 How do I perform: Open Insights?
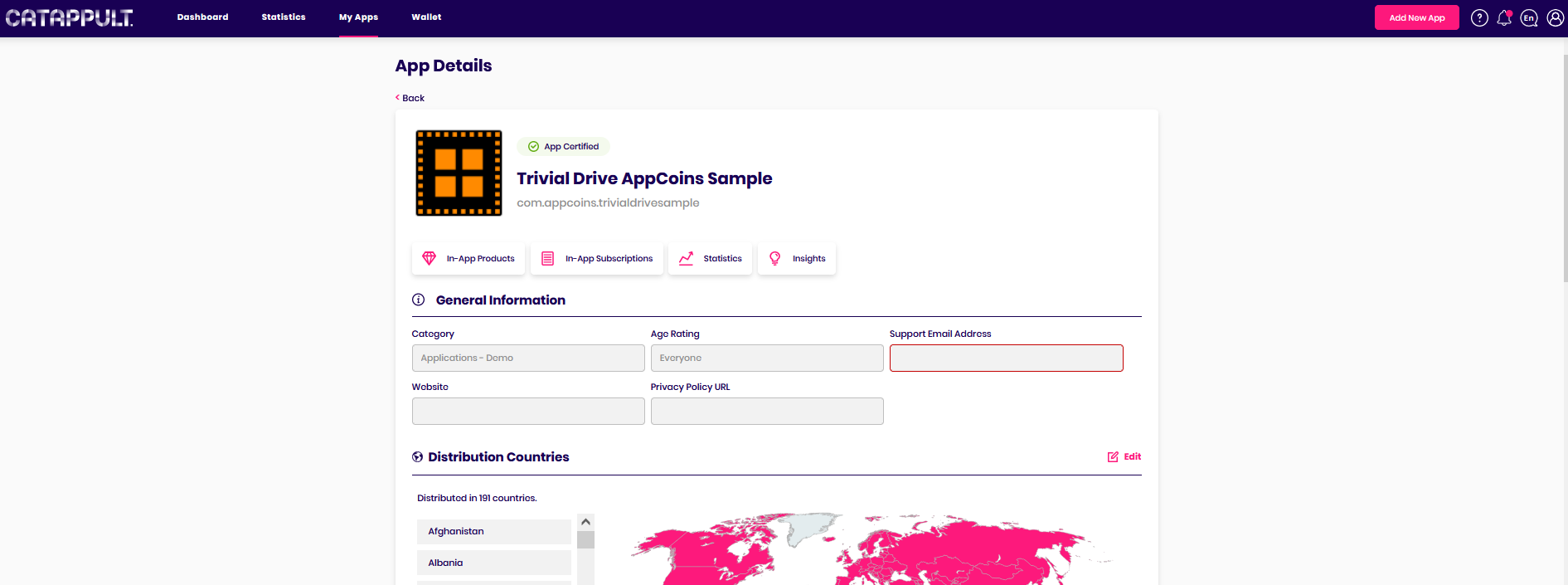[x=797, y=258]
